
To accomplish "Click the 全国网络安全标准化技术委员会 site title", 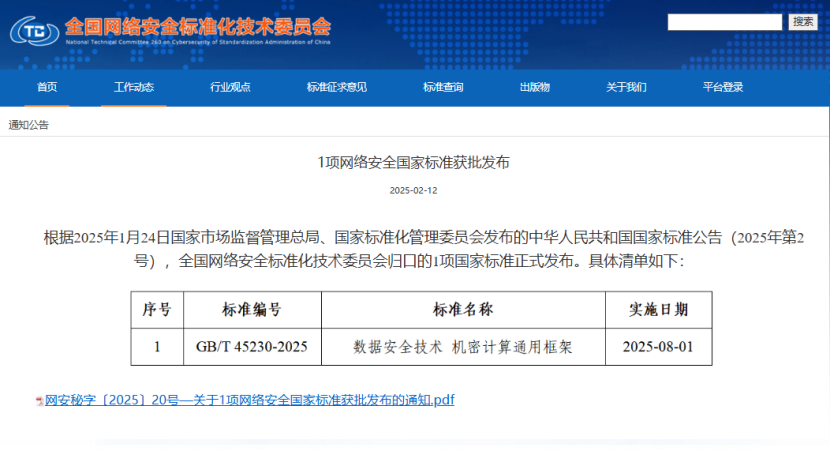I will [197, 24].
